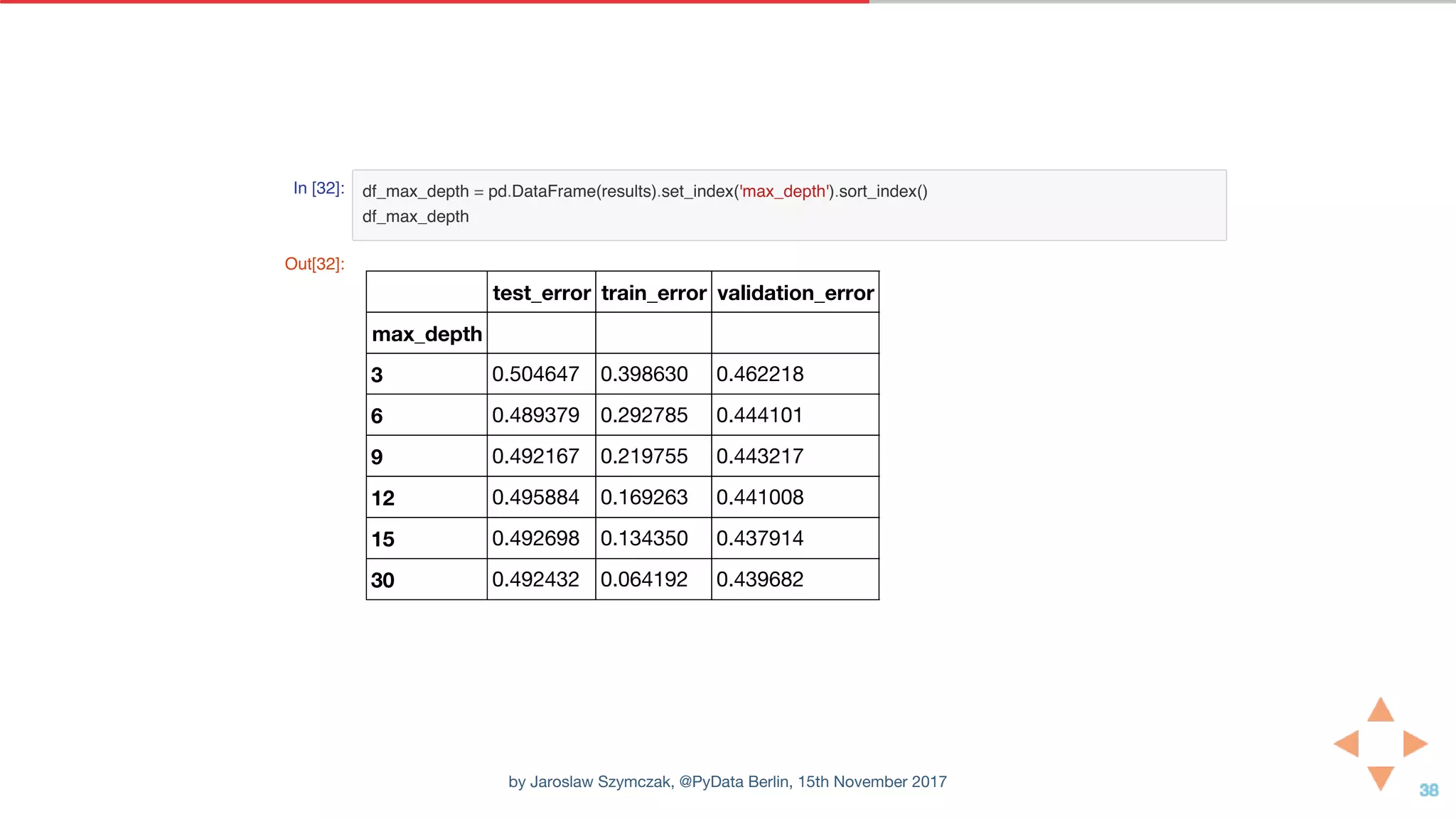Go to the slide below with the down arrow
The width and height of the screenshot is (1456, 819).
click(x=1381, y=778)
